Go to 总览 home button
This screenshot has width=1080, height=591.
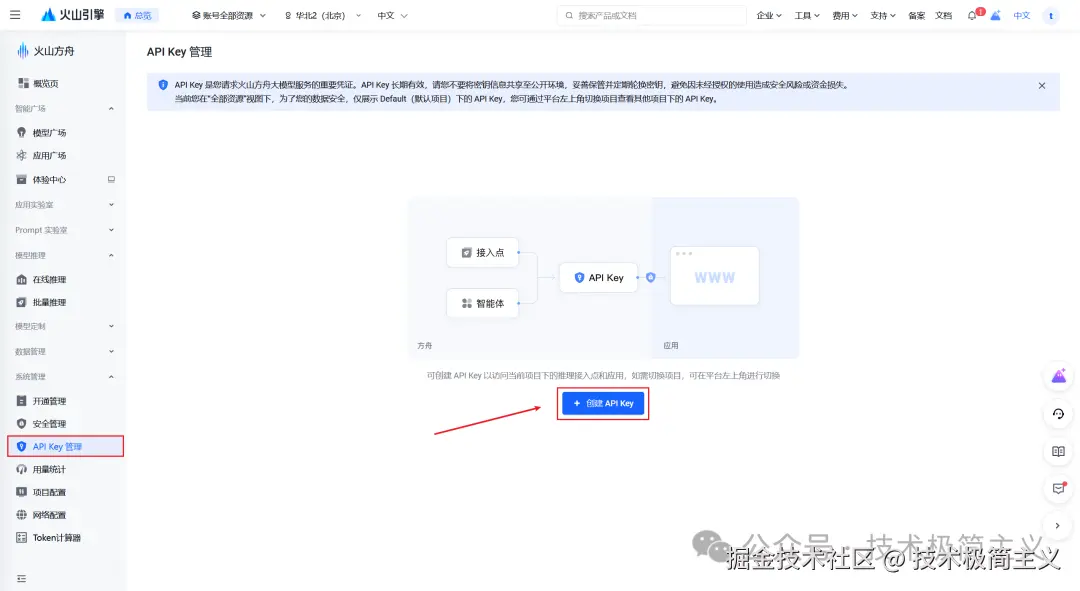coord(137,15)
